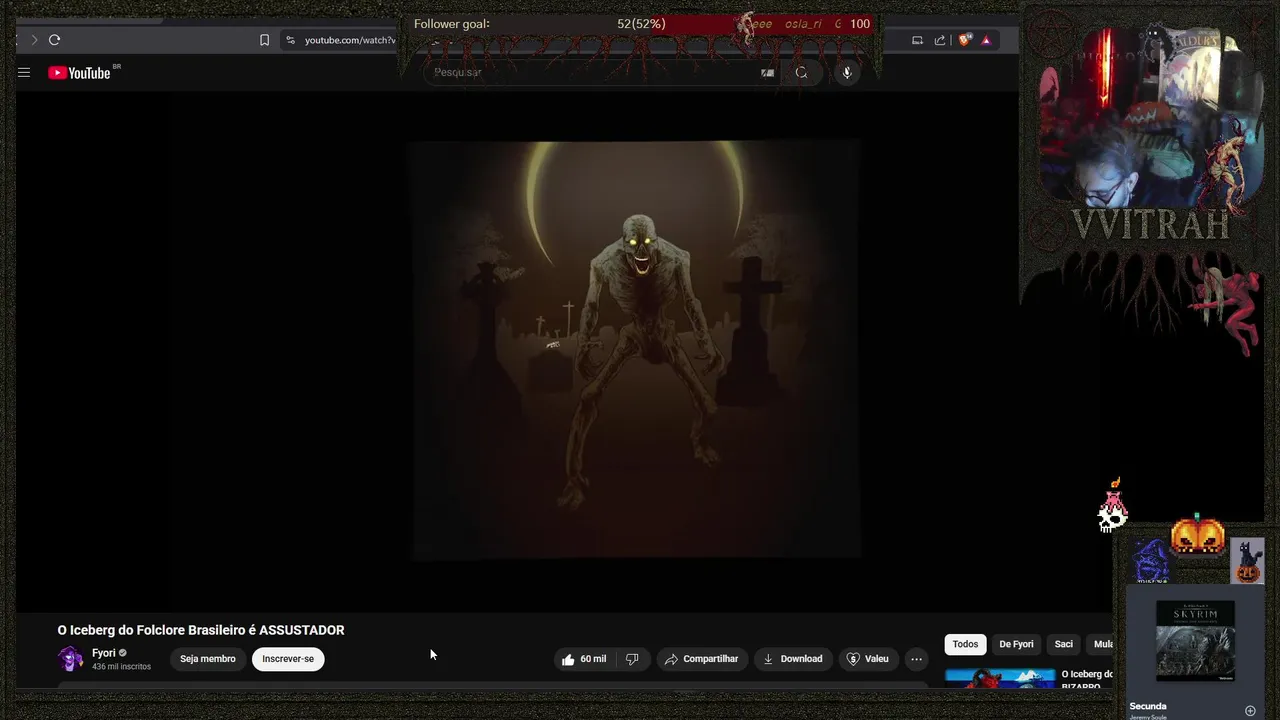
Task: Select the Todos filter chip
Action: coord(965,644)
